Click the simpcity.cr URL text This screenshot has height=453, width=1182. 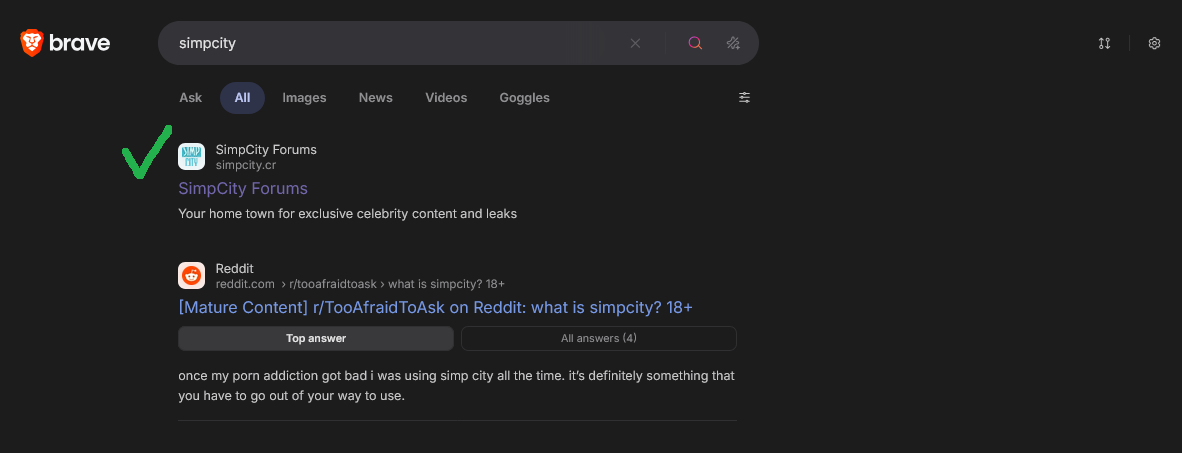point(246,165)
